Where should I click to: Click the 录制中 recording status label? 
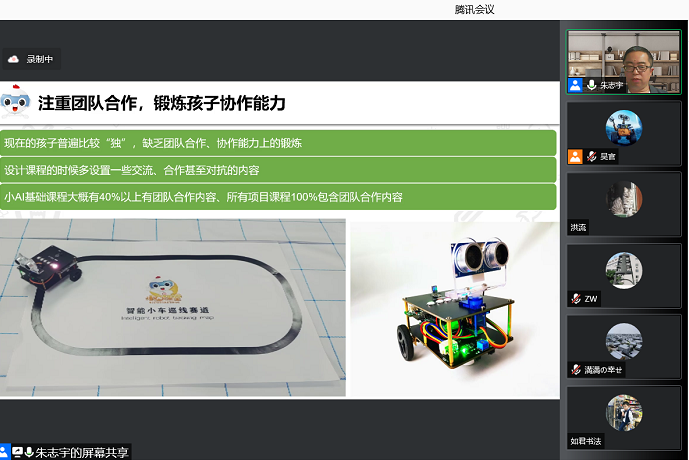[40, 59]
